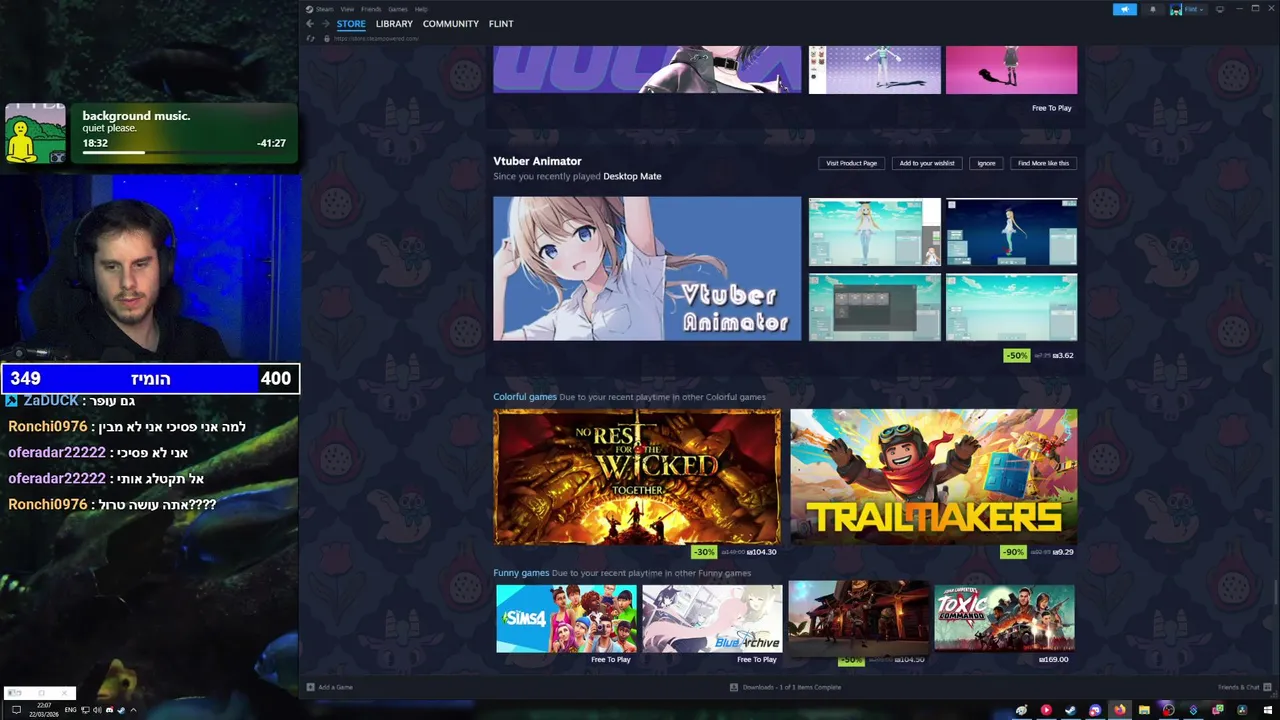
Task: Open the View menu
Action: 347,9
